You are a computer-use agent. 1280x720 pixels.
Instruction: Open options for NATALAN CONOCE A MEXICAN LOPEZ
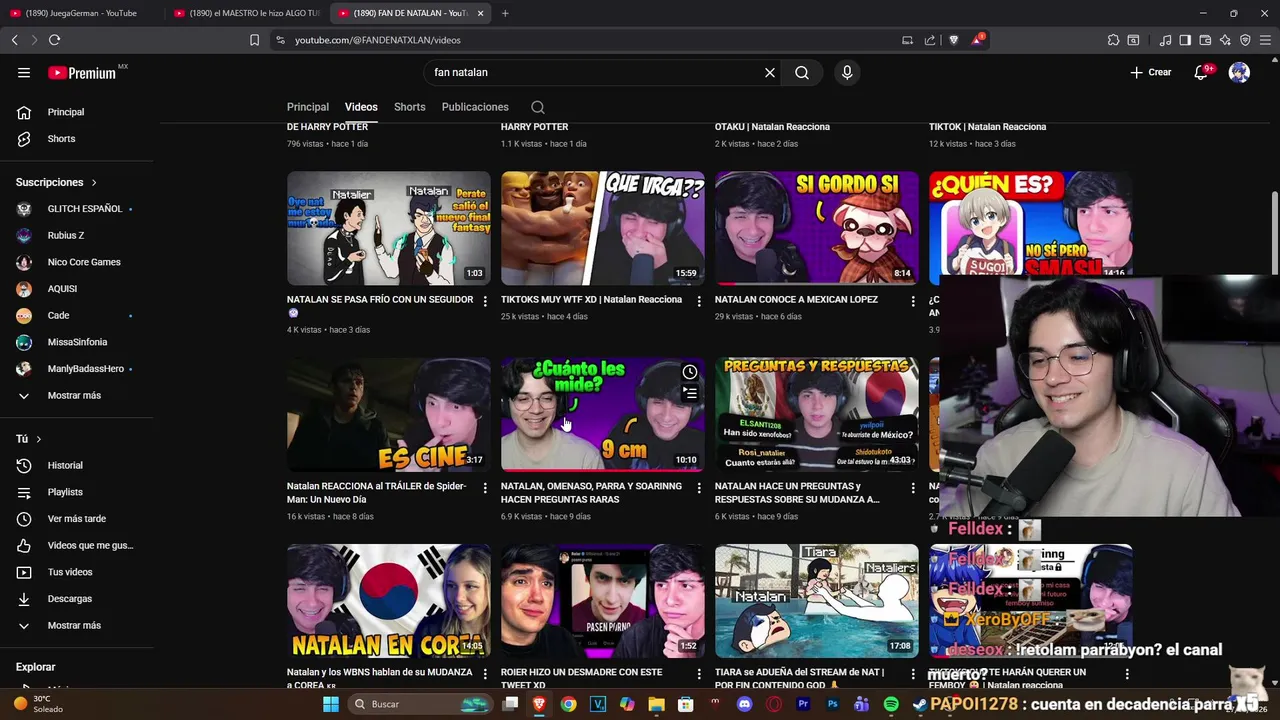(913, 301)
